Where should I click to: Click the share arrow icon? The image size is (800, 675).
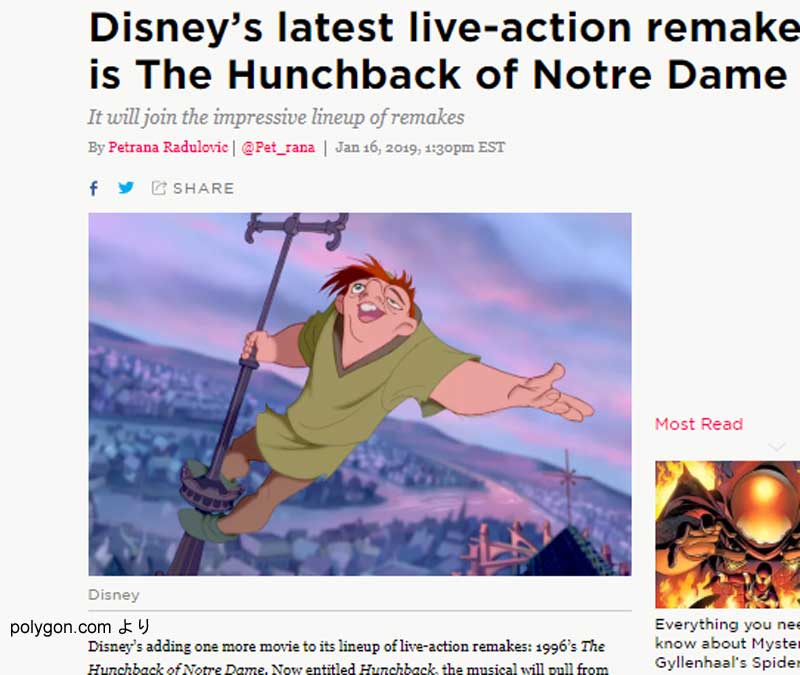(159, 188)
